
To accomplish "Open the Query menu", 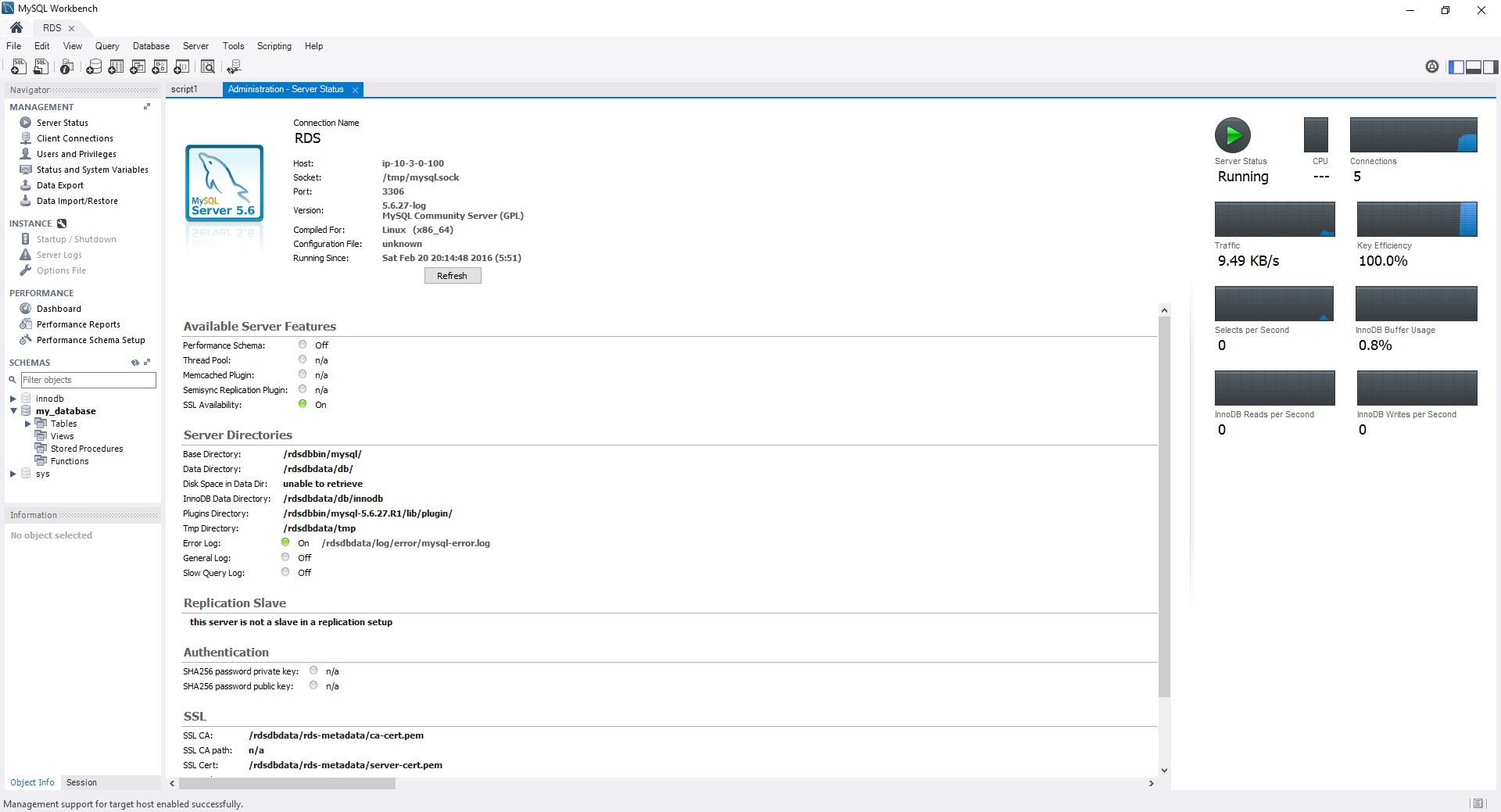I will pyautogui.click(x=107, y=46).
